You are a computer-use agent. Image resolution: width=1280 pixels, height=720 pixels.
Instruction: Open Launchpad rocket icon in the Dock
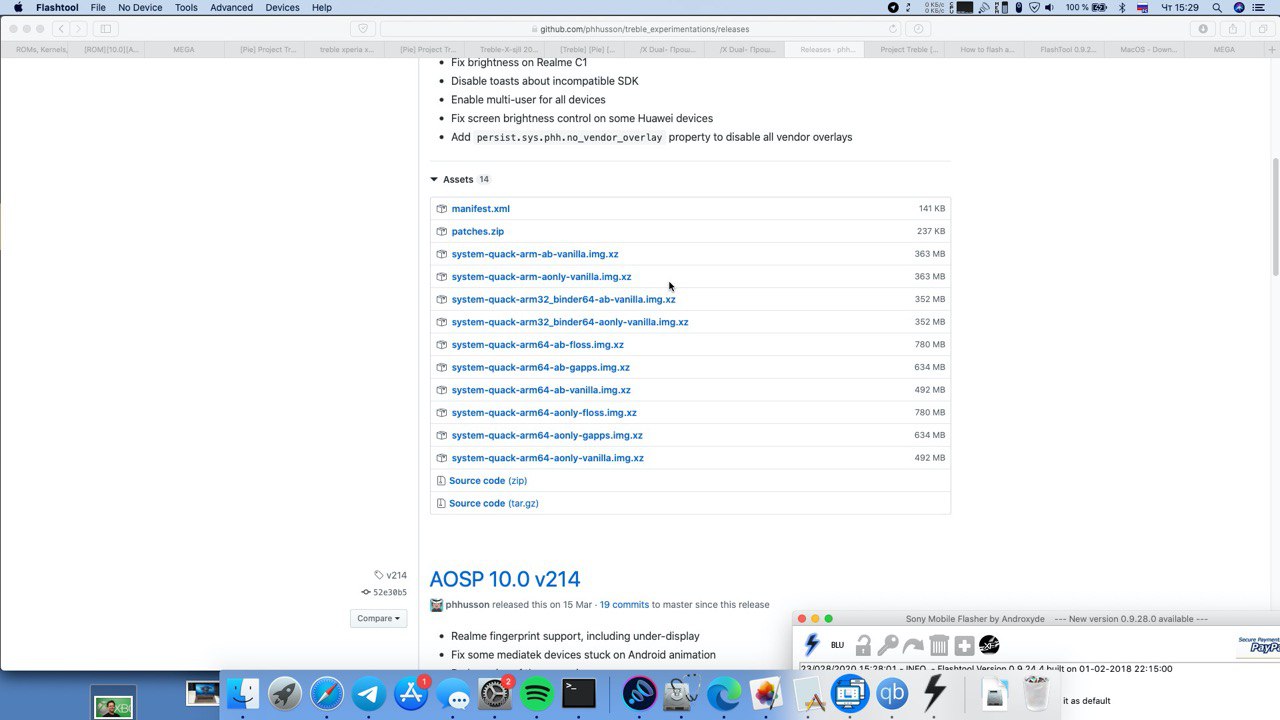pyautogui.click(x=285, y=693)
